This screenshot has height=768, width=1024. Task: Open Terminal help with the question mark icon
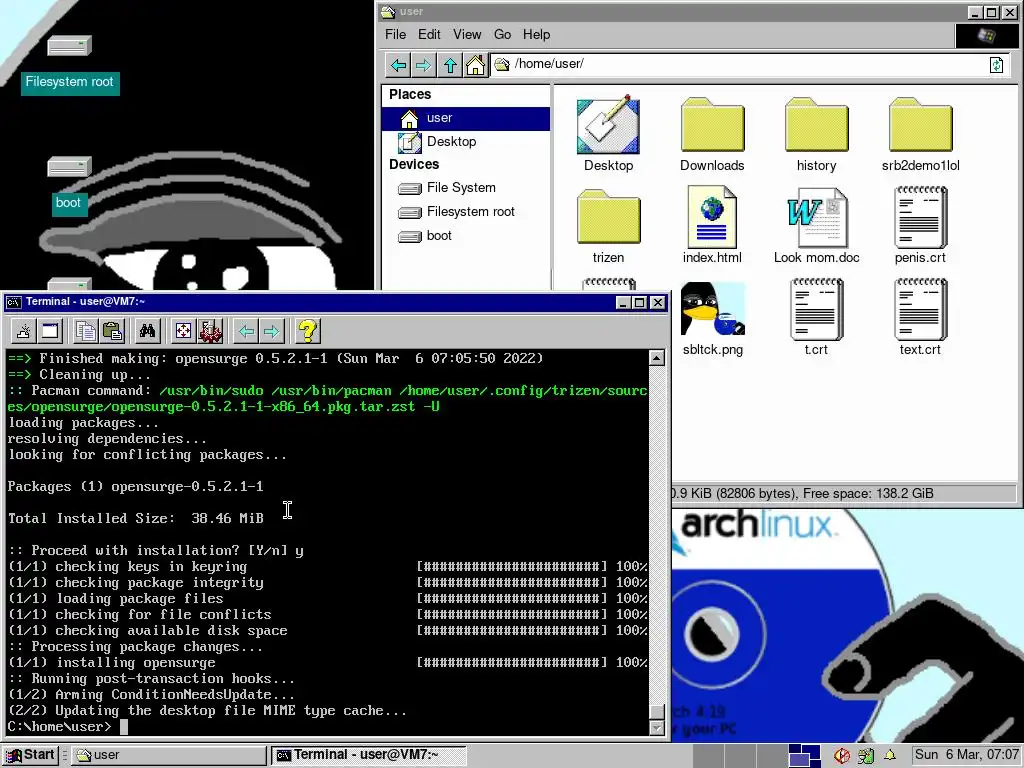308,331
